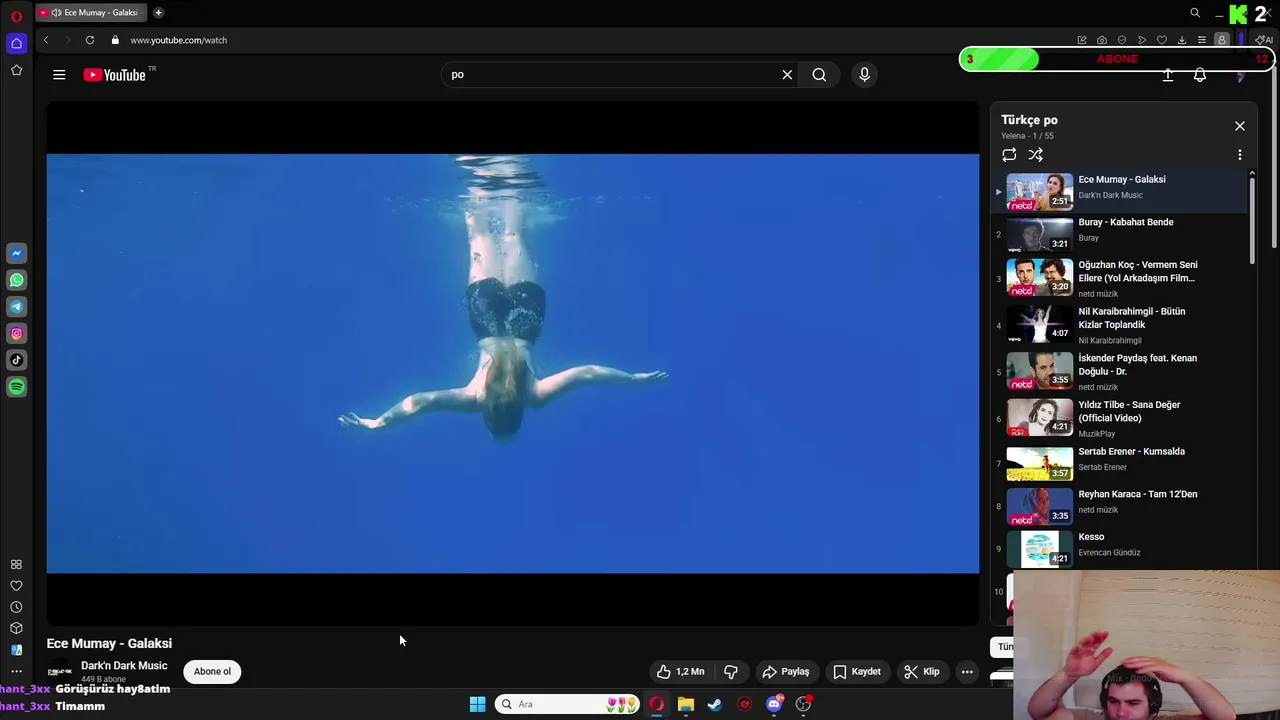The height and width of the screenshot is (720, 1280).
Task: Open Opera bookmarks star in sidebar
Action: pyautogui.click(x=16, y=70)
